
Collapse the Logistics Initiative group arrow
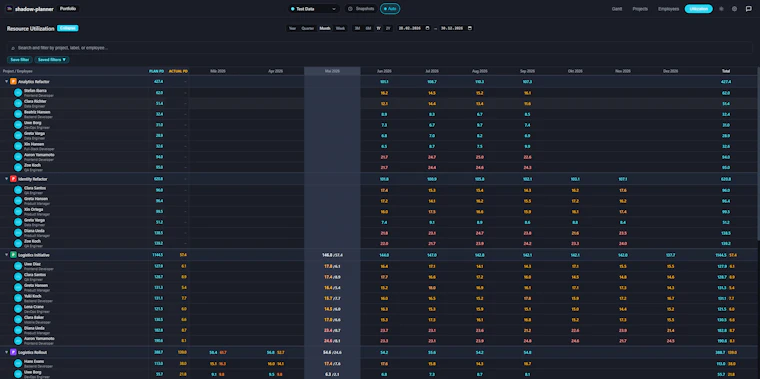[x=6, y=255]
